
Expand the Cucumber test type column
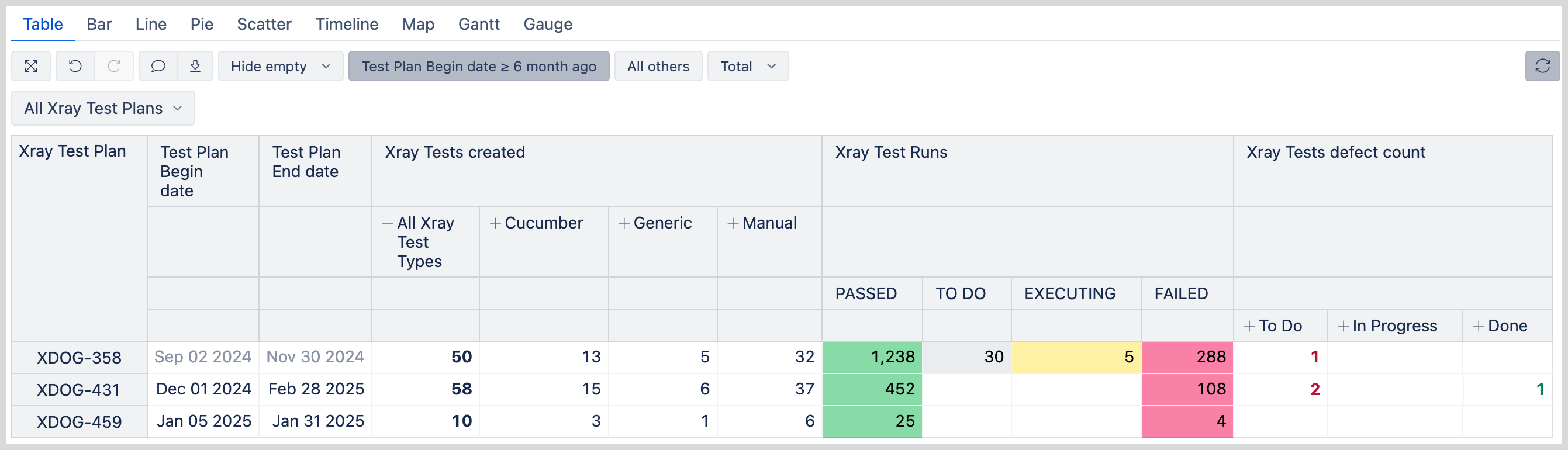495,224
